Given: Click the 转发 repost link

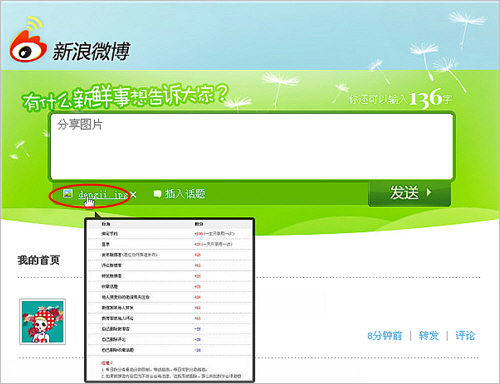Looking at the screenshot, I should [x=429, y=335].
